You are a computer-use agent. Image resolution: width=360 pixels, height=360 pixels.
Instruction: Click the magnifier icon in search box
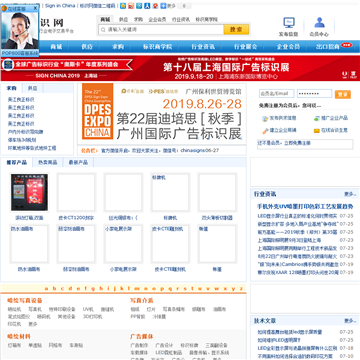point(102,30)
